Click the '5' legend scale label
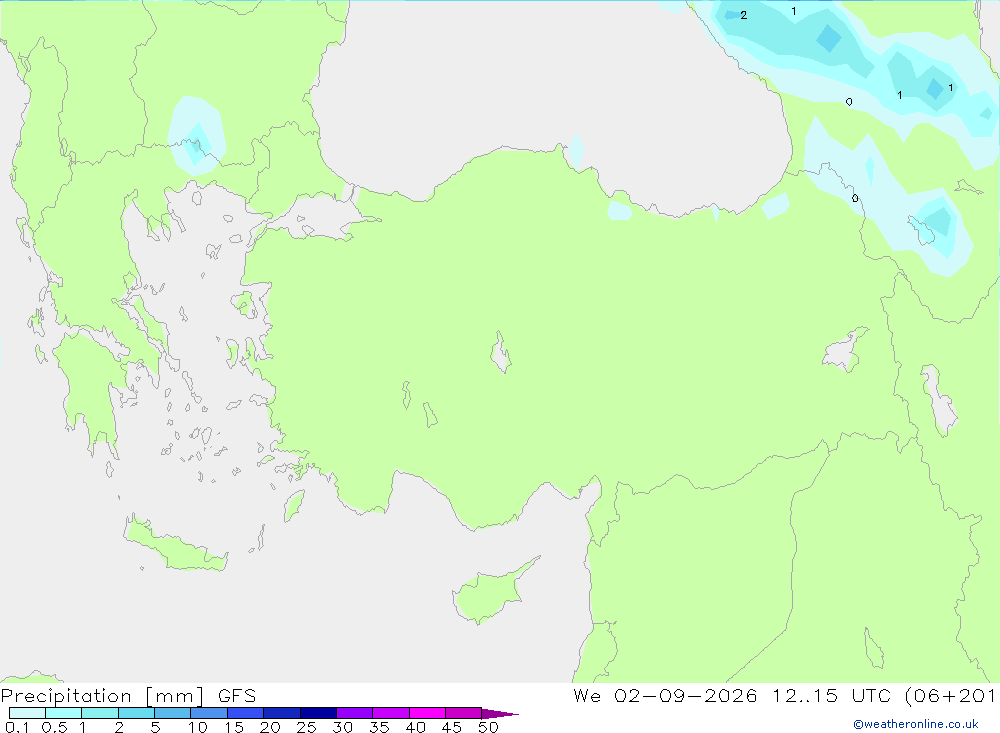Screen dimensions: 1000x733 click(x=155, y=727)
